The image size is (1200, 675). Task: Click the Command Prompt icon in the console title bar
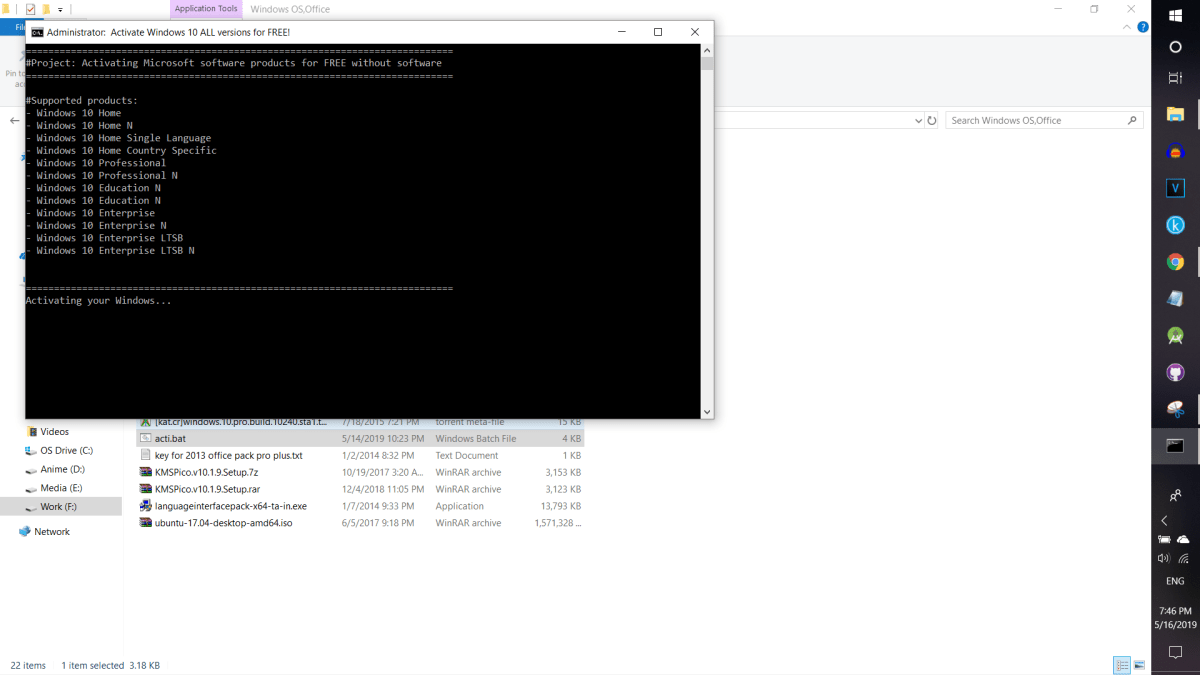click(x=35, y=32)
